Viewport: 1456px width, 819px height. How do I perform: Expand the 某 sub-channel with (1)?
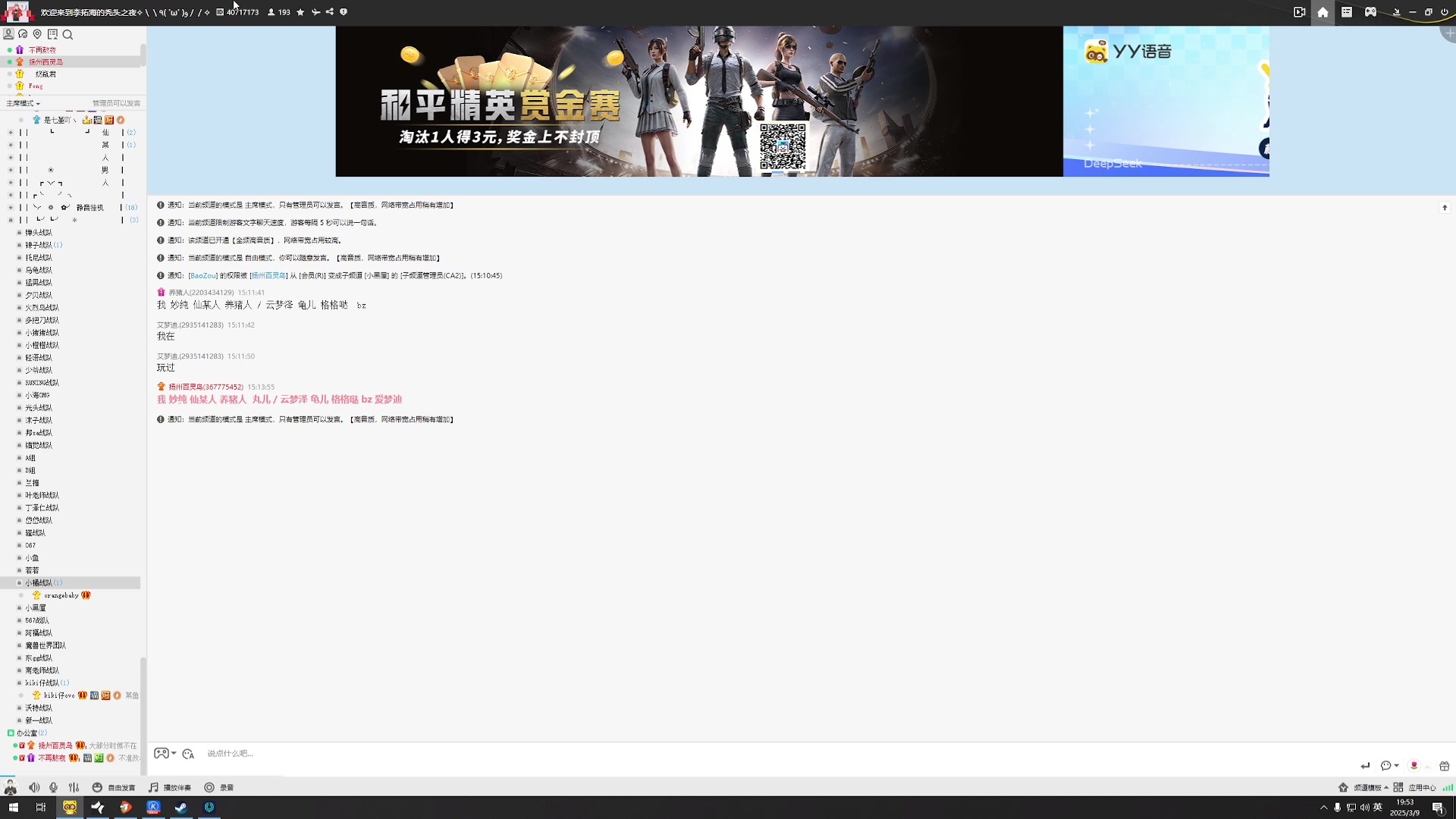point(11,145)
